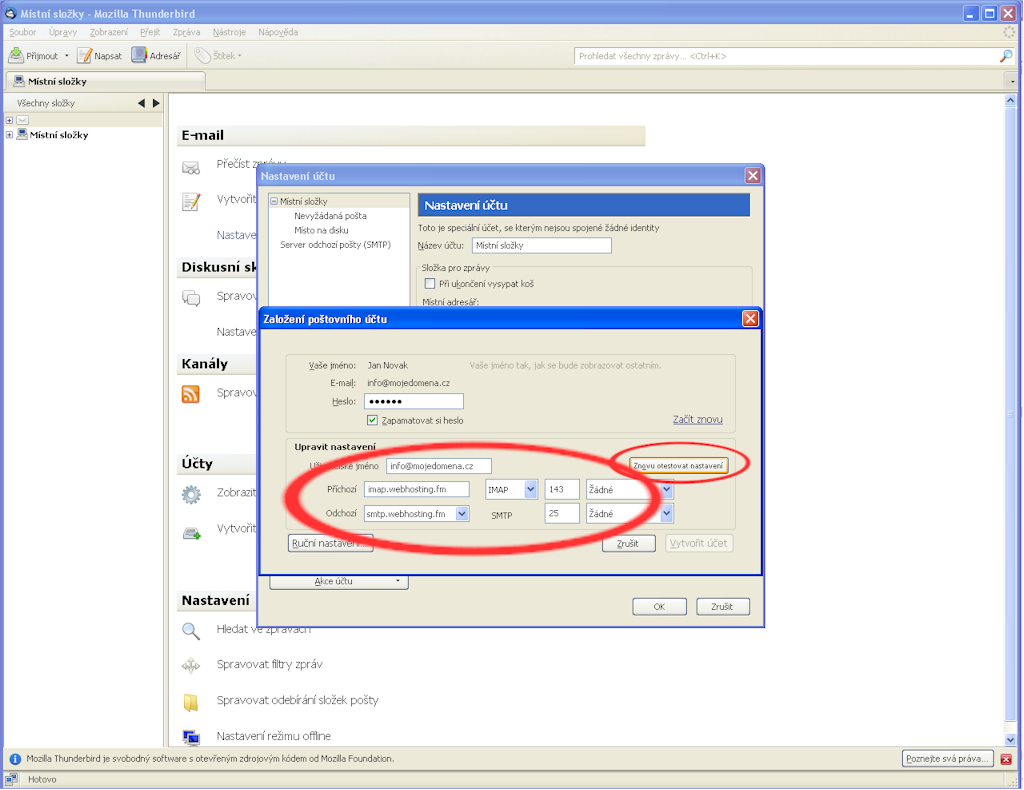Open the Zobrazení menu
The image size is (1024, 790).
(x=108, y=32)
